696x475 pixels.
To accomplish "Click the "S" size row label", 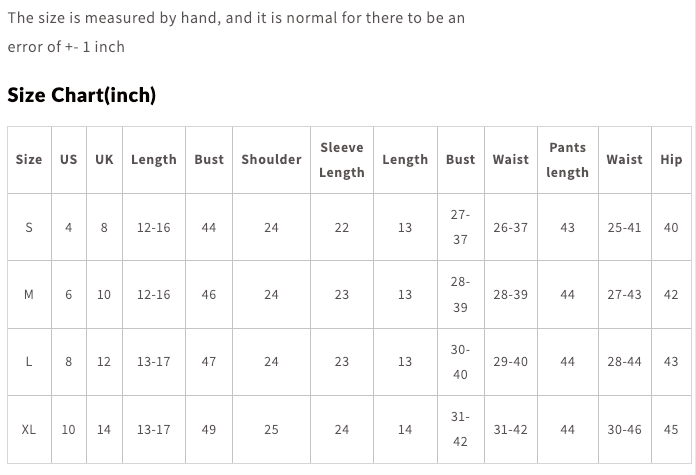I will click(29, 227).
